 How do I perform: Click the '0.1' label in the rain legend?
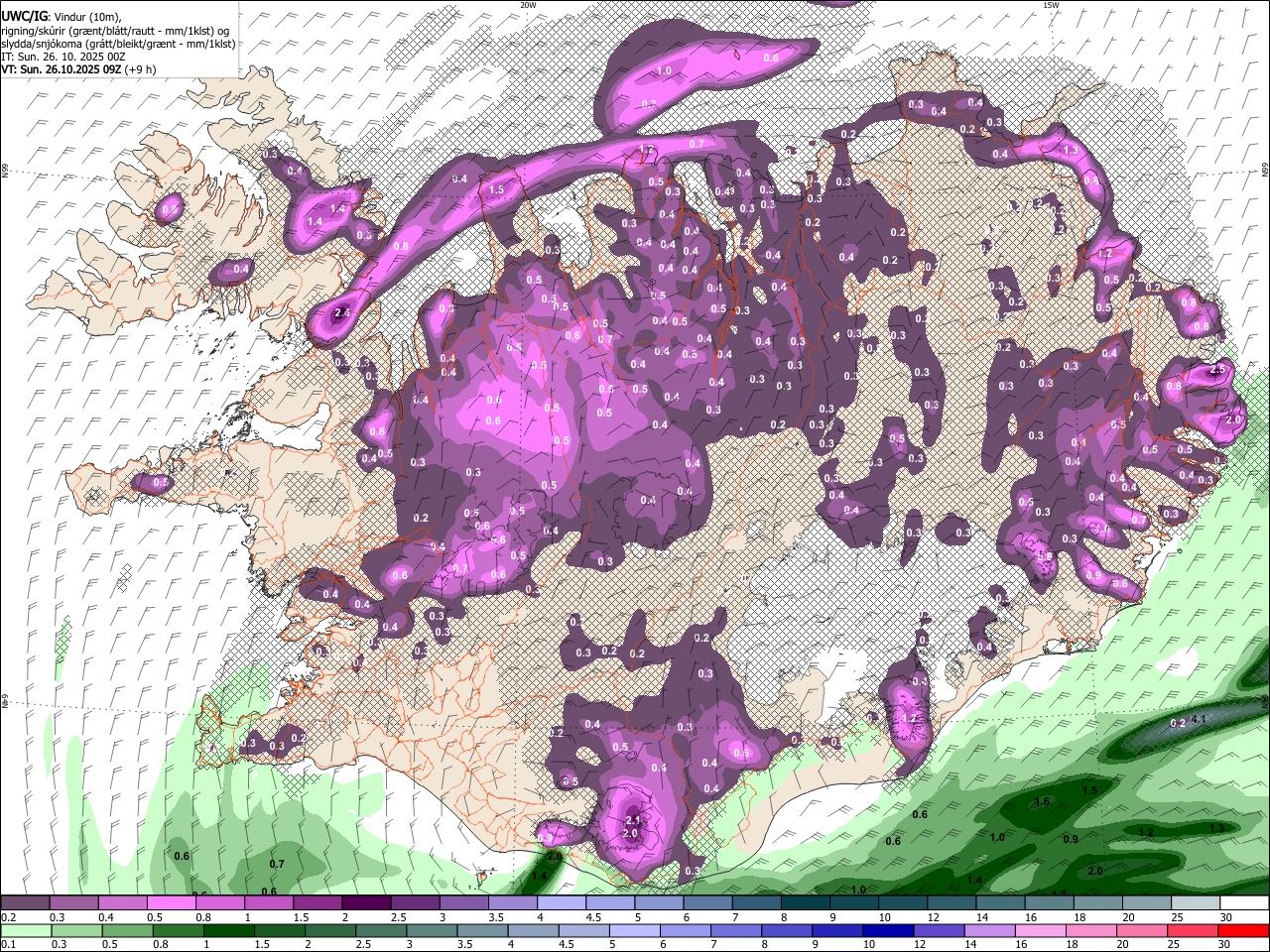(8, 944)
